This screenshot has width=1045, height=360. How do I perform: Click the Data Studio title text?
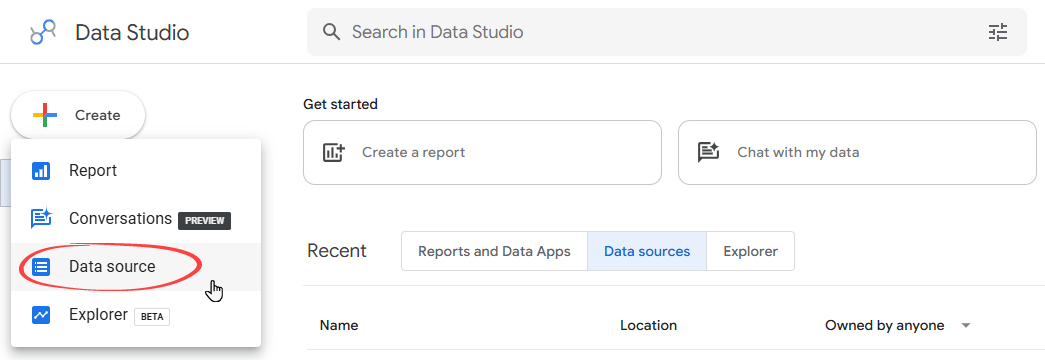(132, 33)
